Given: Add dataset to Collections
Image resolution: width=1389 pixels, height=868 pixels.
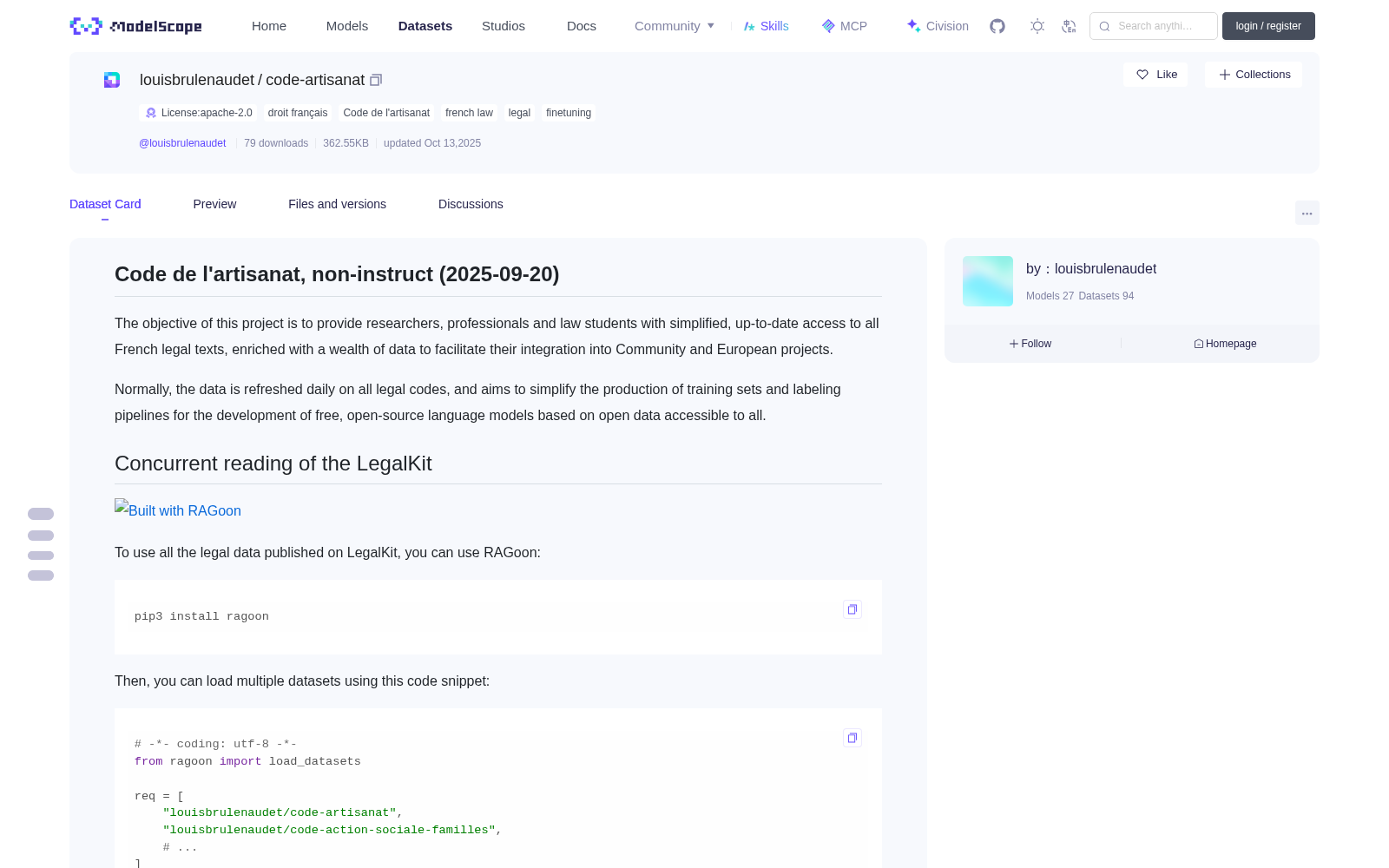Looking at the screenshot, I should 1254,75.
